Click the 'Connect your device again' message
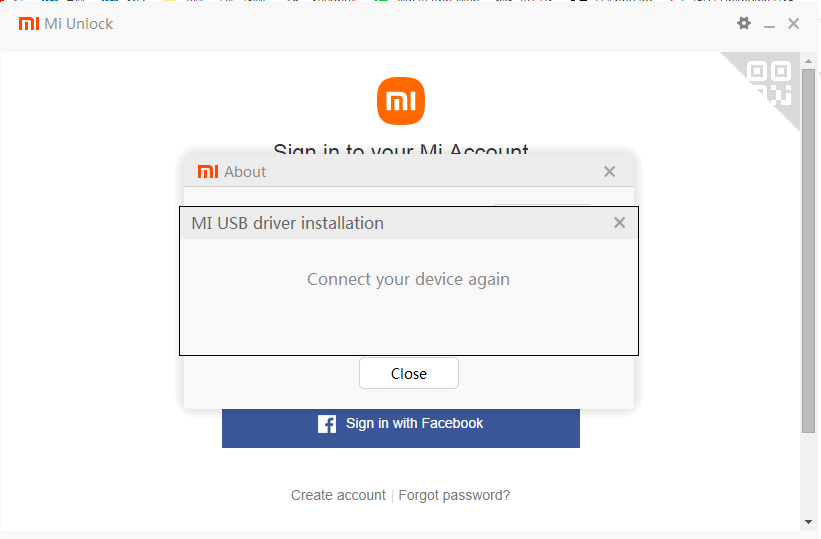Viewport: 821px width, 539px height. pyautogui.click(x=408, y=280)
